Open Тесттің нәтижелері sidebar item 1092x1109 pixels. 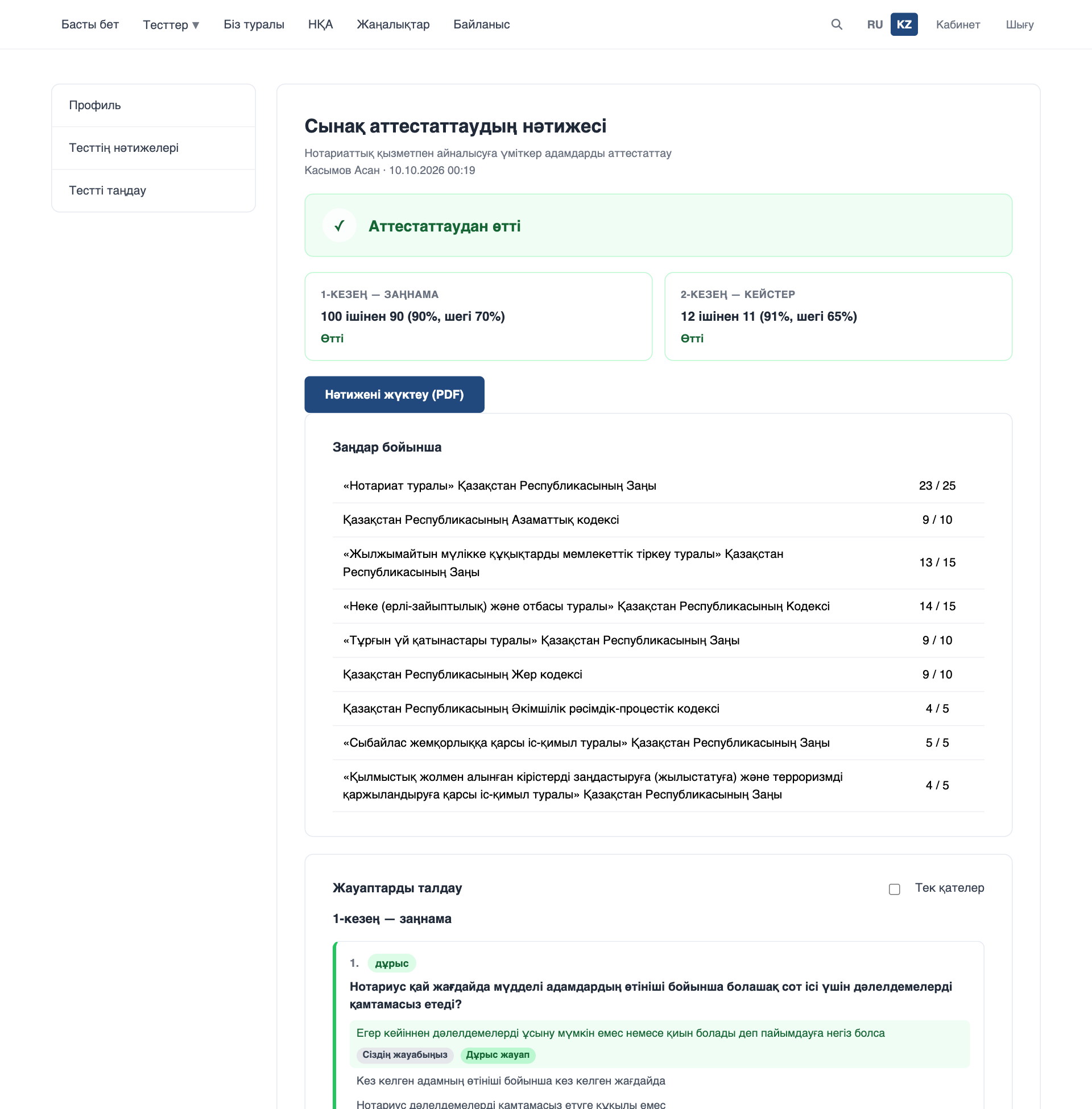(x=153, y=147)
